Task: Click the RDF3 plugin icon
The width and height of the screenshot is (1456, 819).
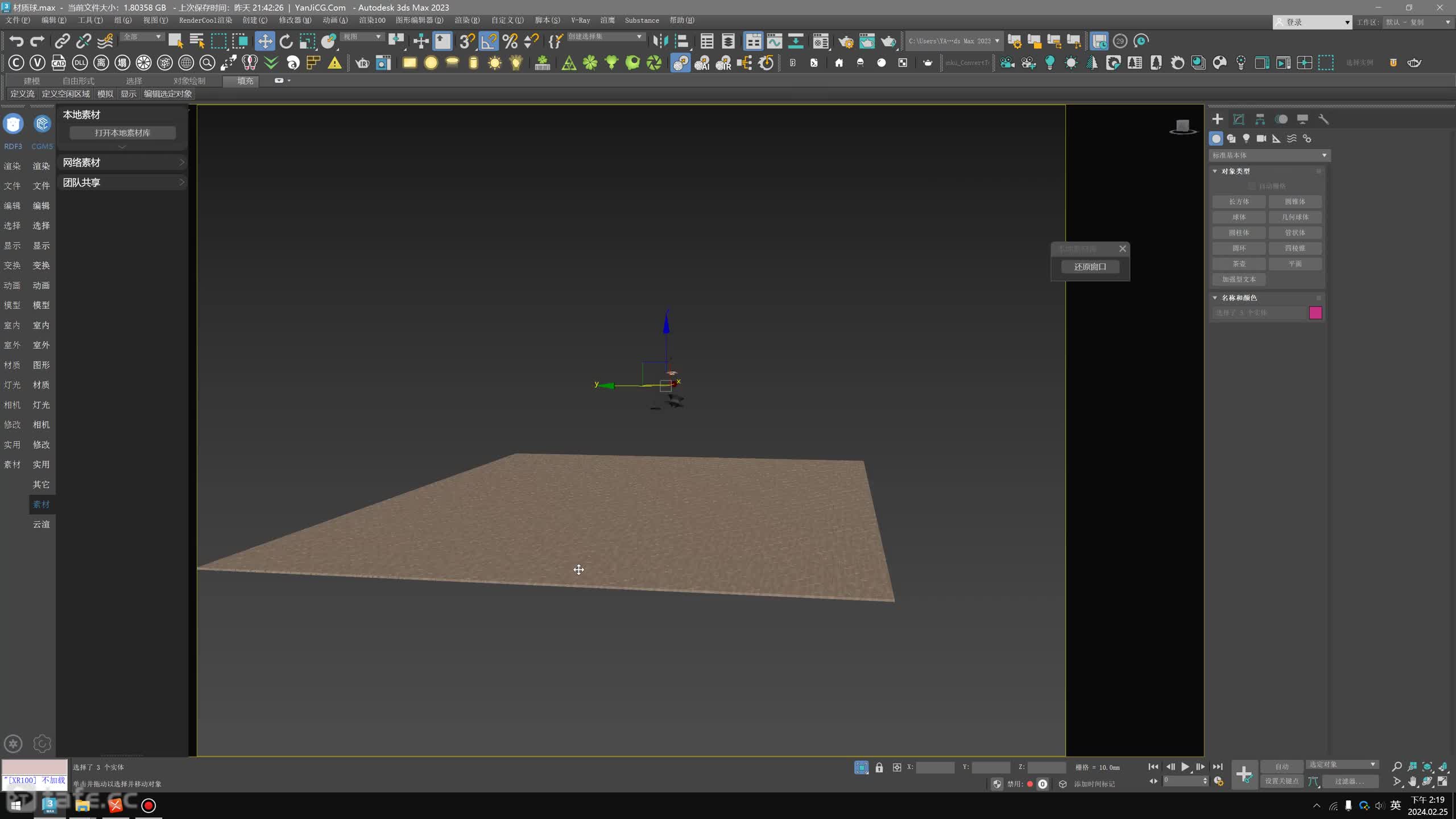Action: click(x=13, y=124)
